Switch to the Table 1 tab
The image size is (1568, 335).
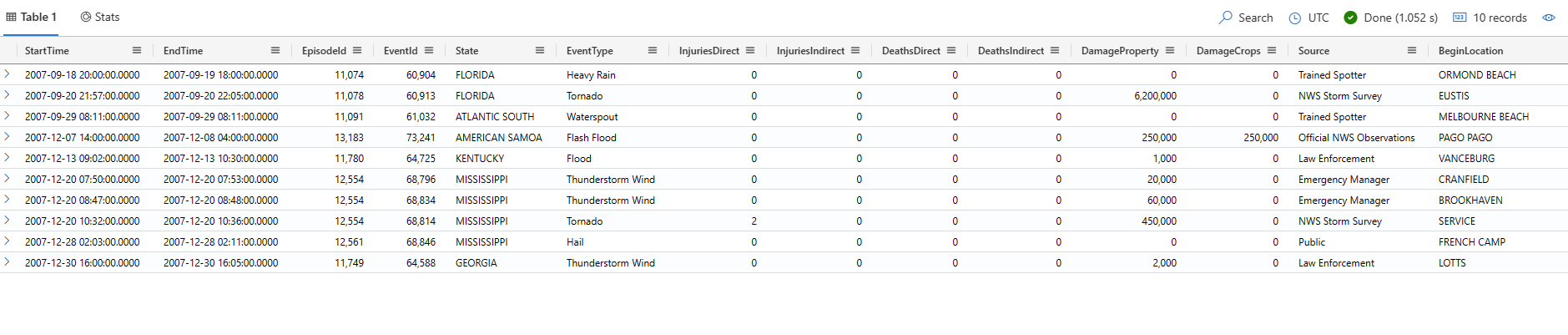point(32,18)
